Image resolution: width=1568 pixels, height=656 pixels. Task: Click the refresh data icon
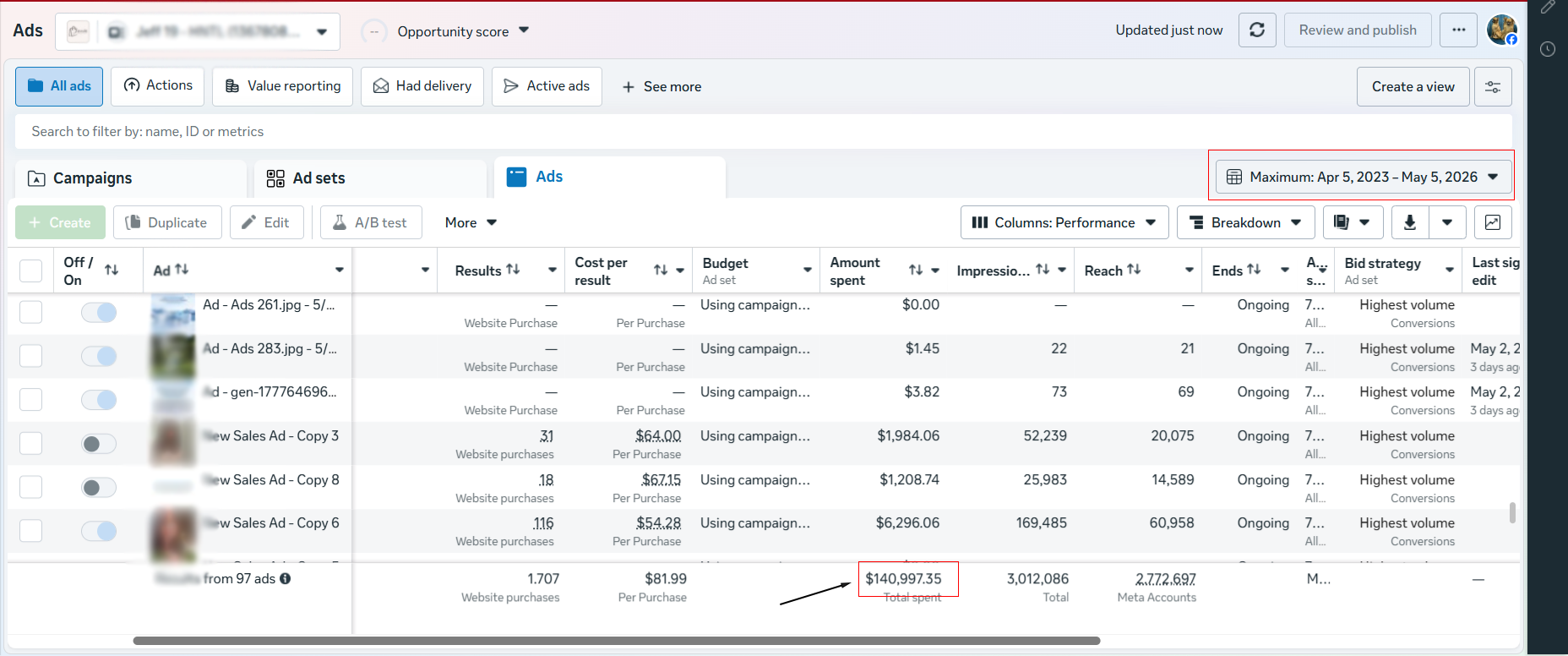(x=1257, y=30)
